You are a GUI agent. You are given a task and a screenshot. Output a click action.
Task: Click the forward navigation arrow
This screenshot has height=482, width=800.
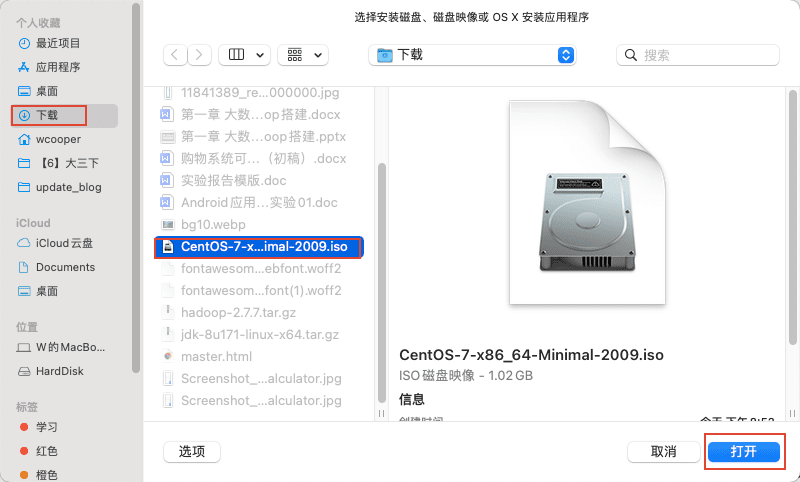pos(200,55)
